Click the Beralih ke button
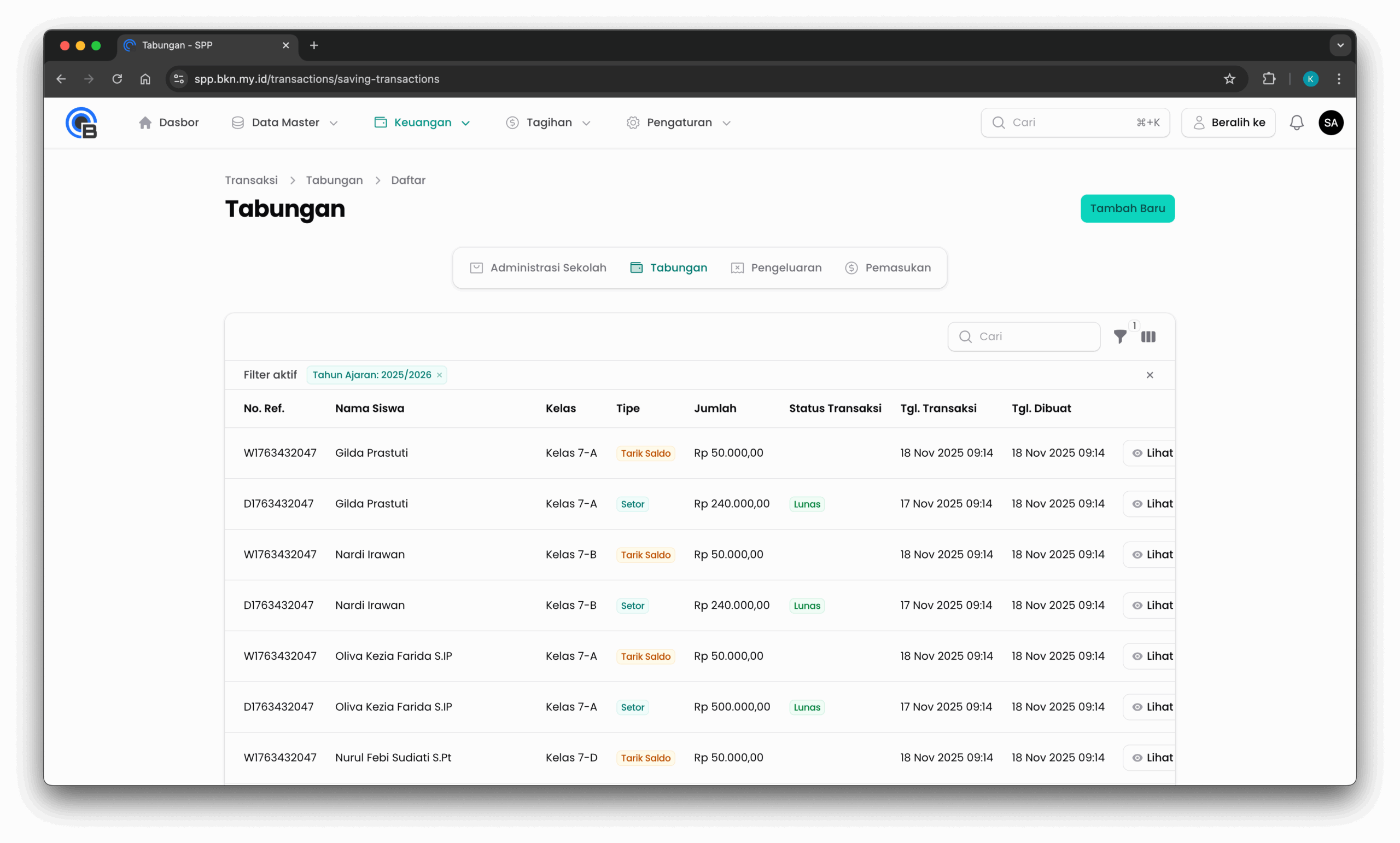Viewport: 1400px width, 843px height. tap(1228, 123)
